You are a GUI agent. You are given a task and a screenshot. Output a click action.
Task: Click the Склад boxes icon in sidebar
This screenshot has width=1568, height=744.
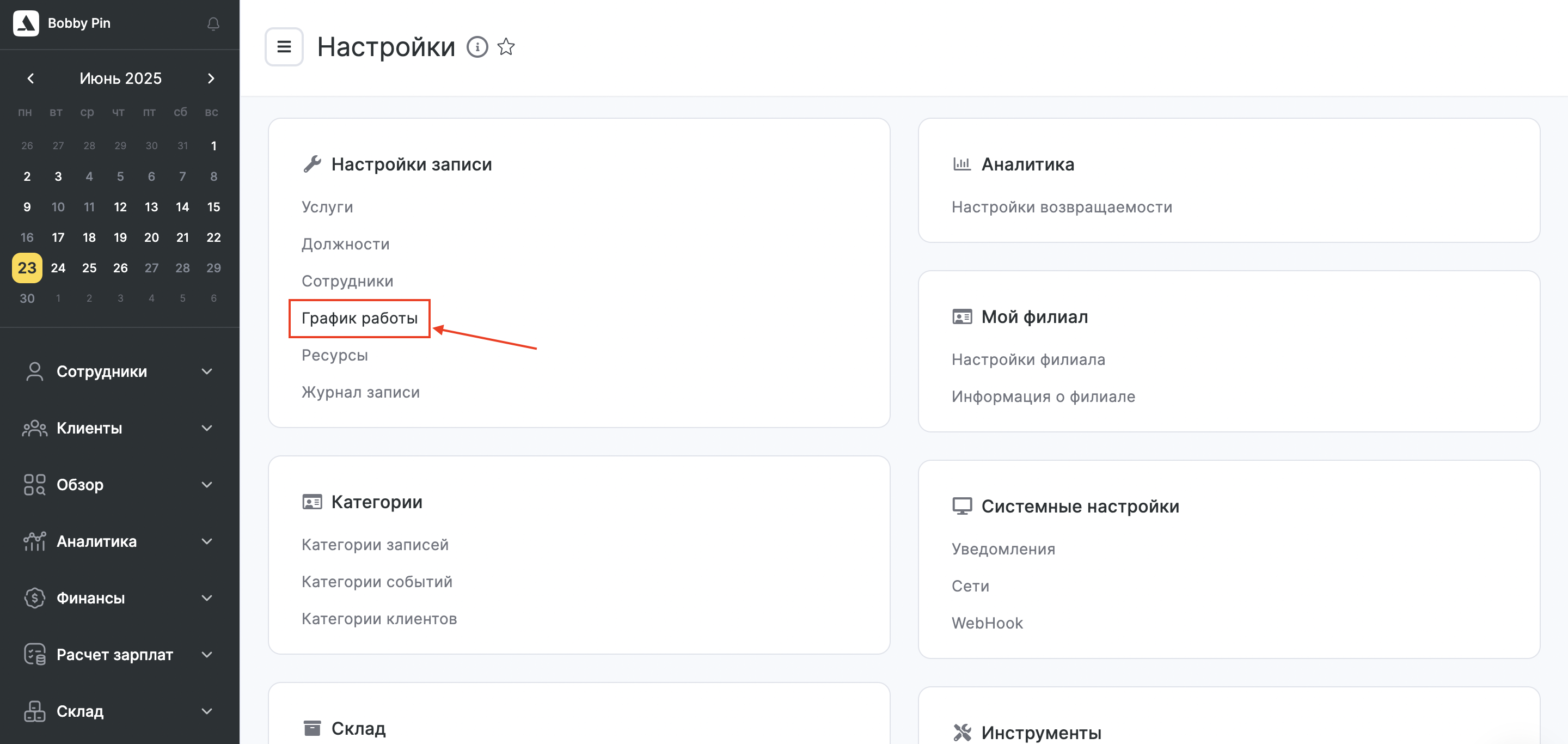click(35, 711)
